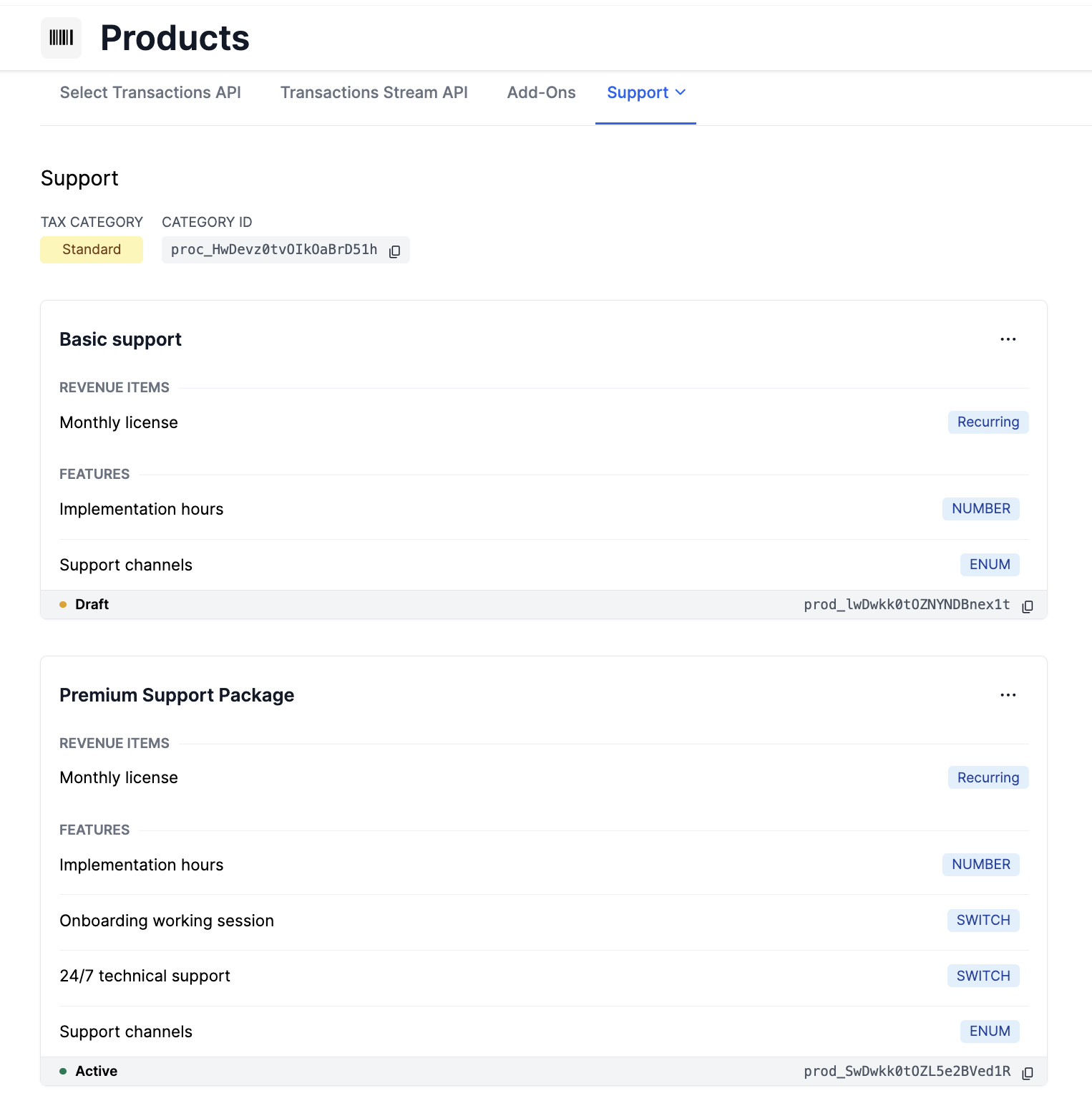Click the Products barcode icon
1092x1111 pixels.
(61, 38)
